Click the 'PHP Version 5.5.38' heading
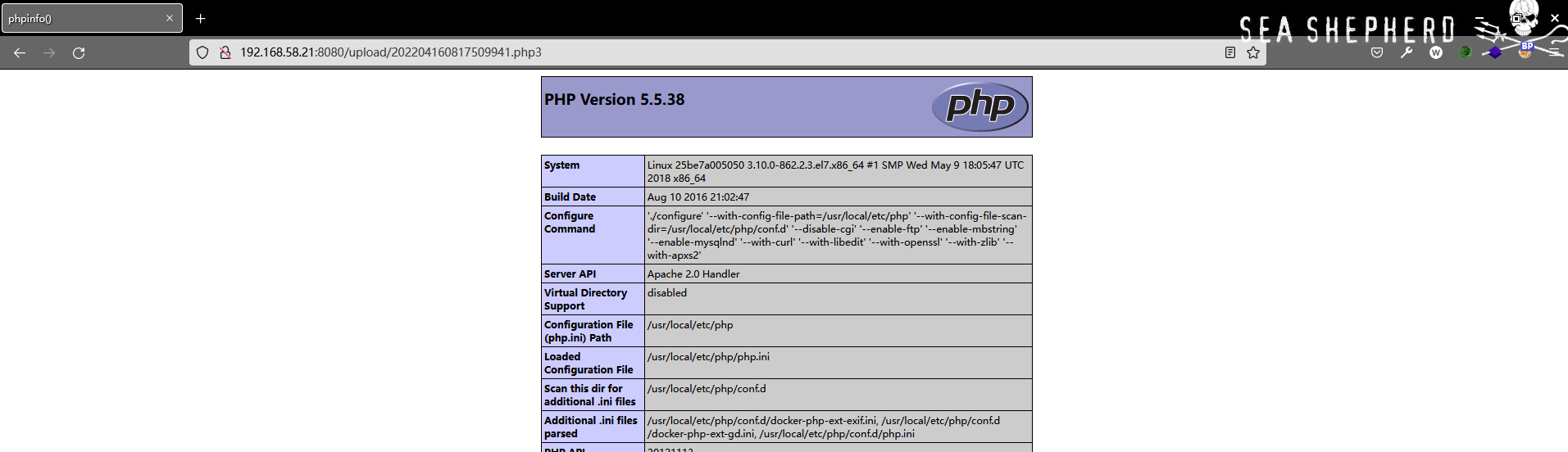1568x452 pixels. (x=614, y=99)
